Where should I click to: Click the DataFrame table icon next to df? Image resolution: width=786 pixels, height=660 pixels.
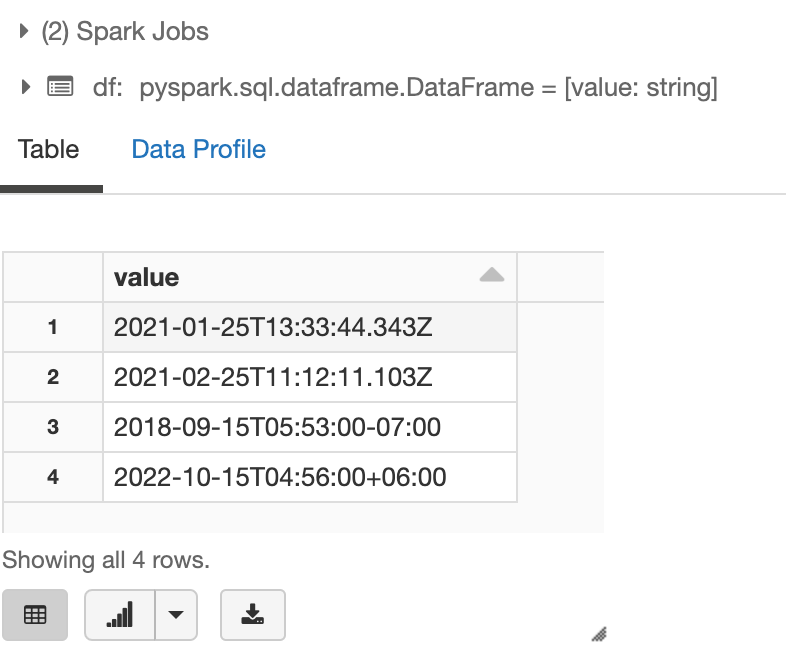tap(60, 87)
